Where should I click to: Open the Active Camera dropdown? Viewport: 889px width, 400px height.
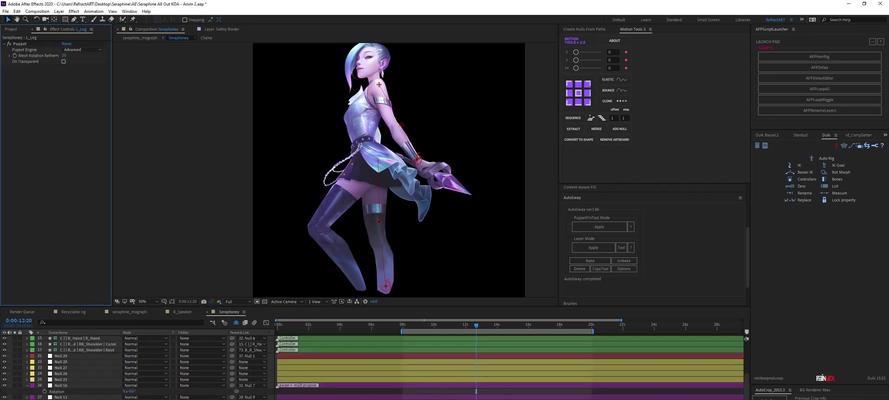[x=286, y=301]
